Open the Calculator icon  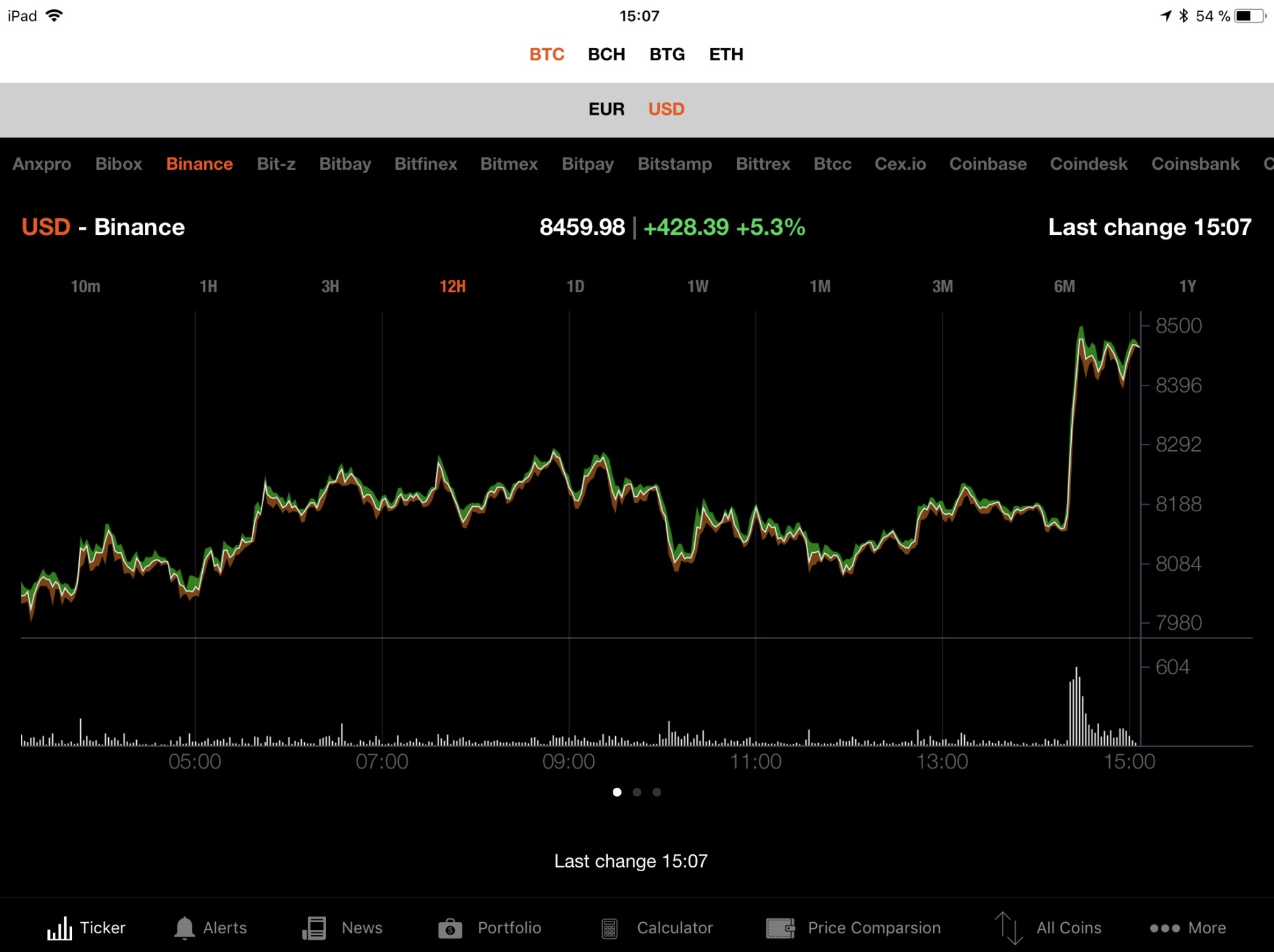(610, 928)
